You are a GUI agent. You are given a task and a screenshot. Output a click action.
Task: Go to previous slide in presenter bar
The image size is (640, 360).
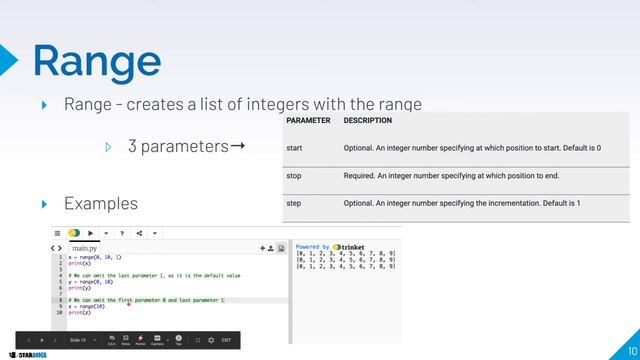[x=29, y=340]
